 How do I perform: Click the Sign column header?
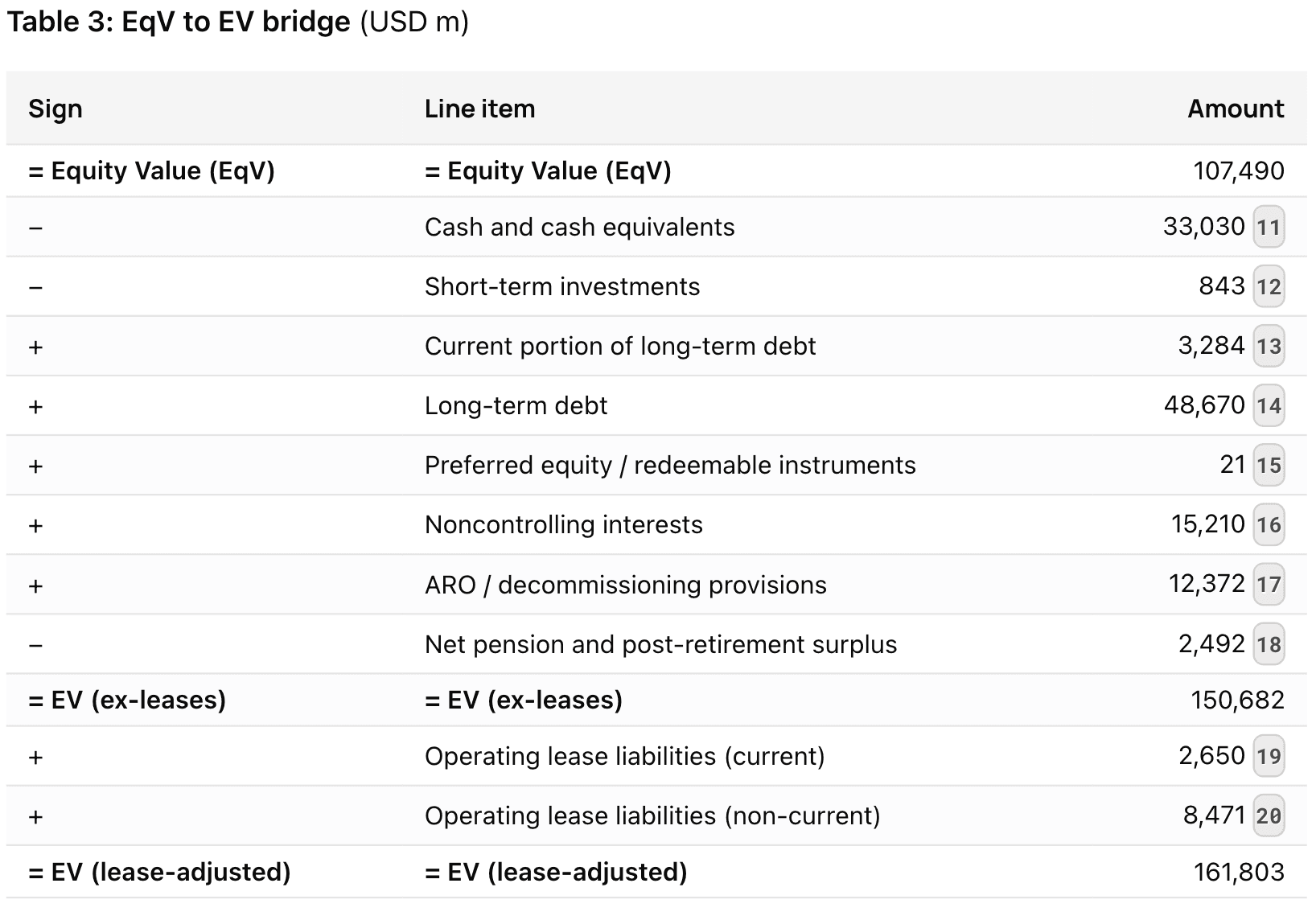click(56, 109)
